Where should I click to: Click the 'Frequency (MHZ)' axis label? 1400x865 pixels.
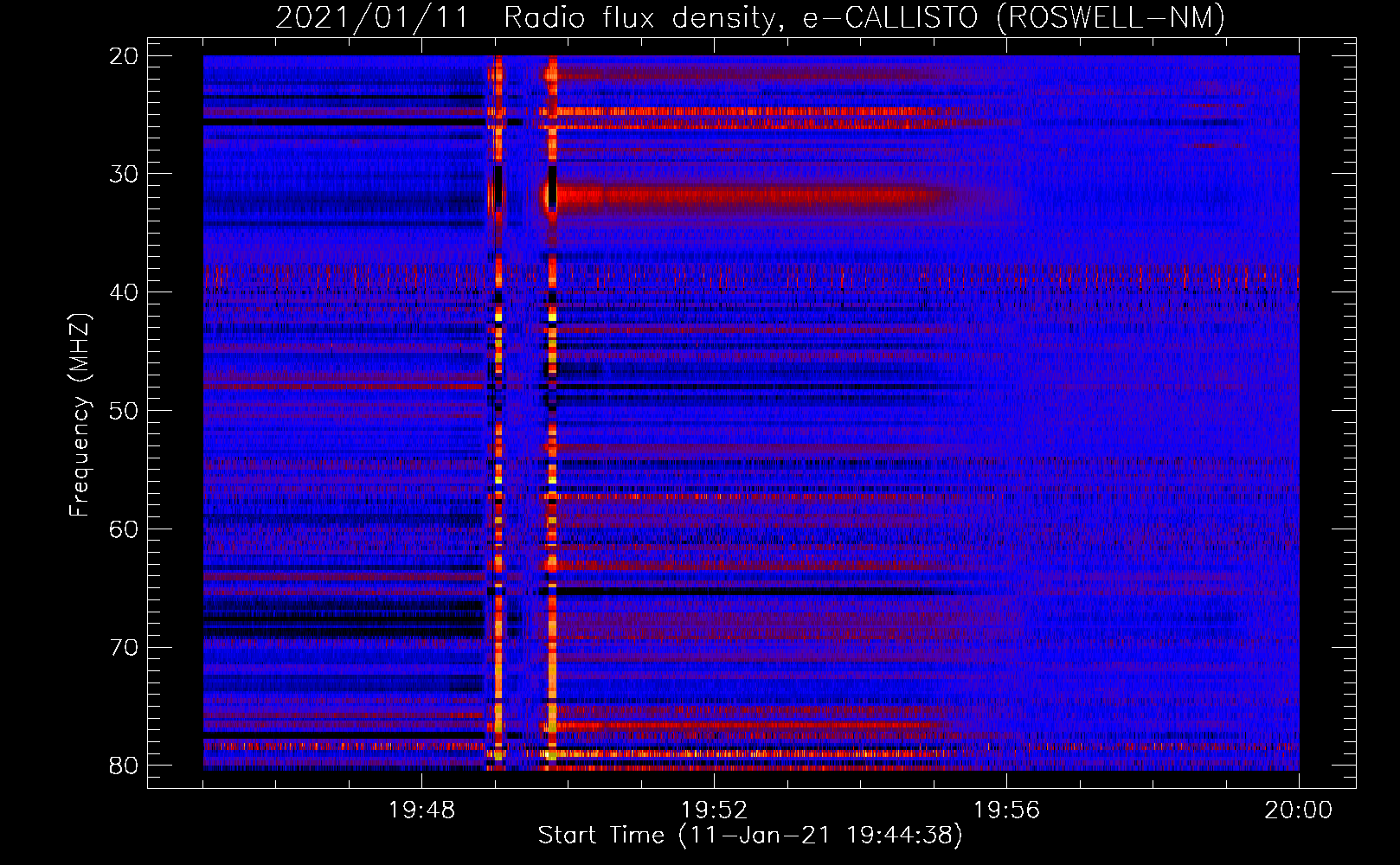[80, 414]
